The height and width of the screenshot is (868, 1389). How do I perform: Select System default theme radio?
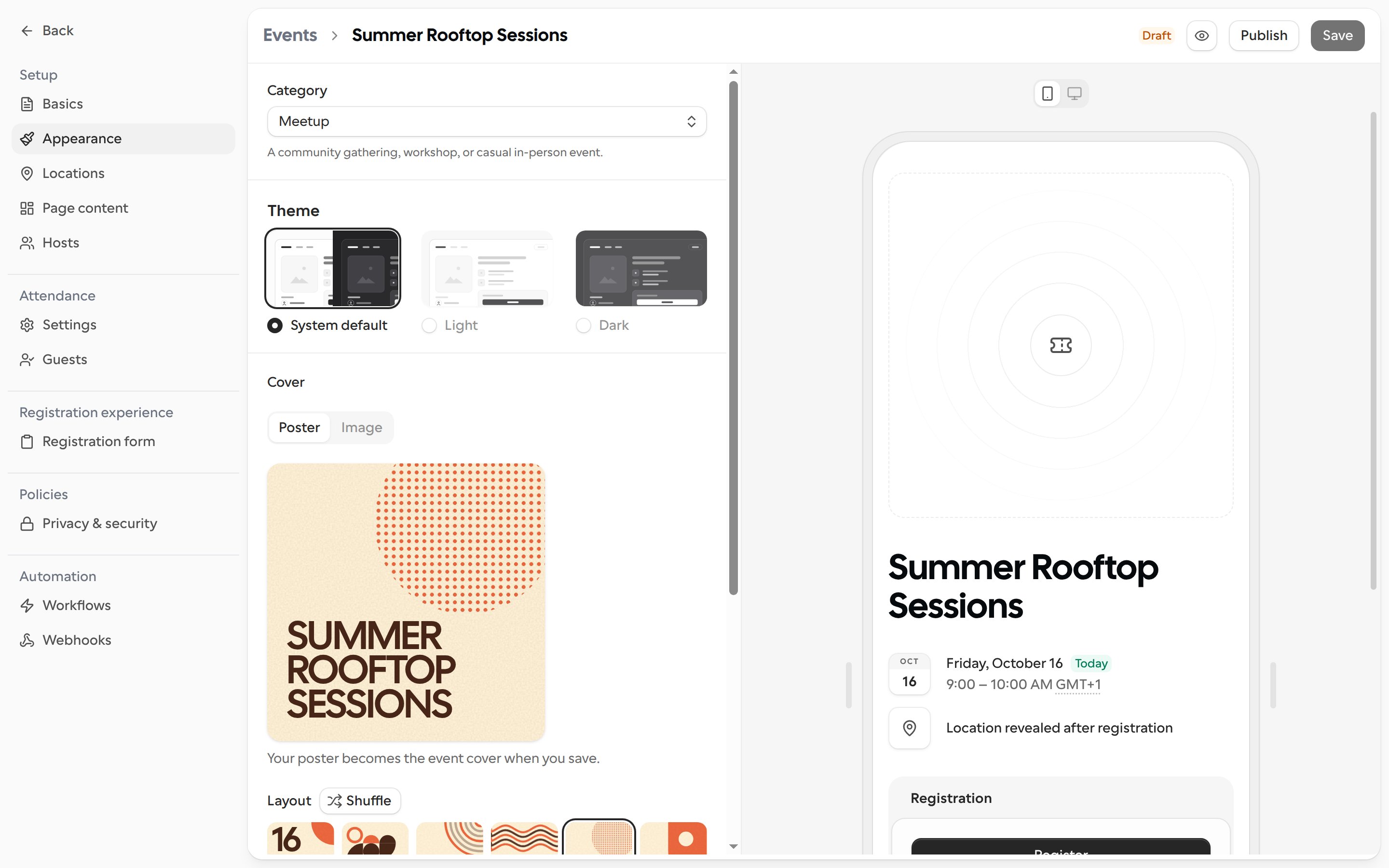(275, 325)
